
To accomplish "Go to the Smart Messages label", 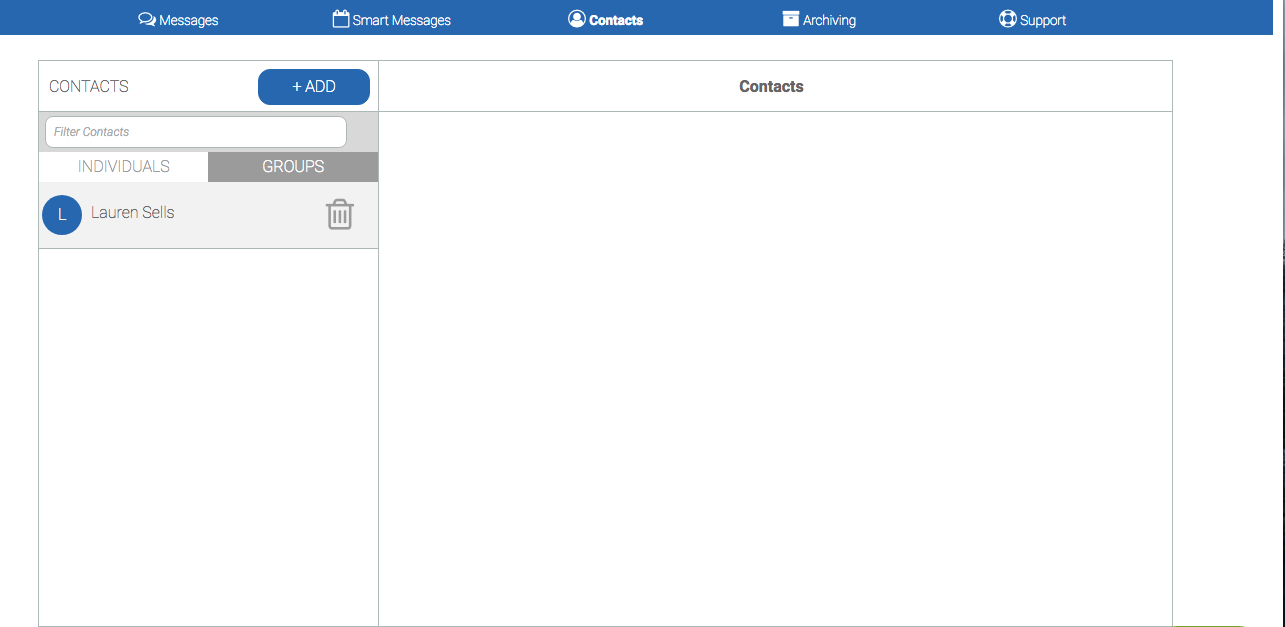I will pos(401,20).
